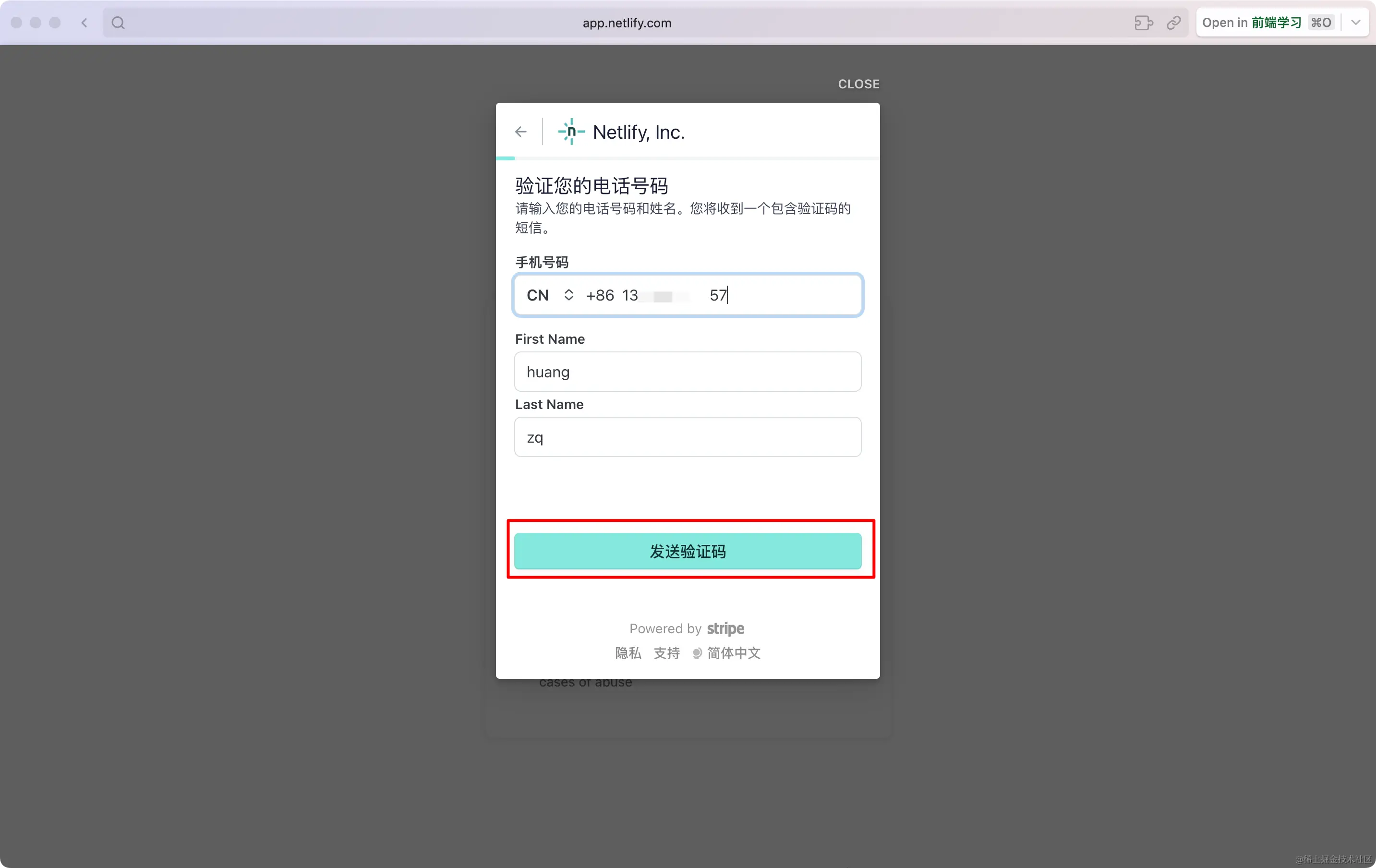Click the 手机号码 label
The image size is (1376, 868).
[x=542, y=262]
